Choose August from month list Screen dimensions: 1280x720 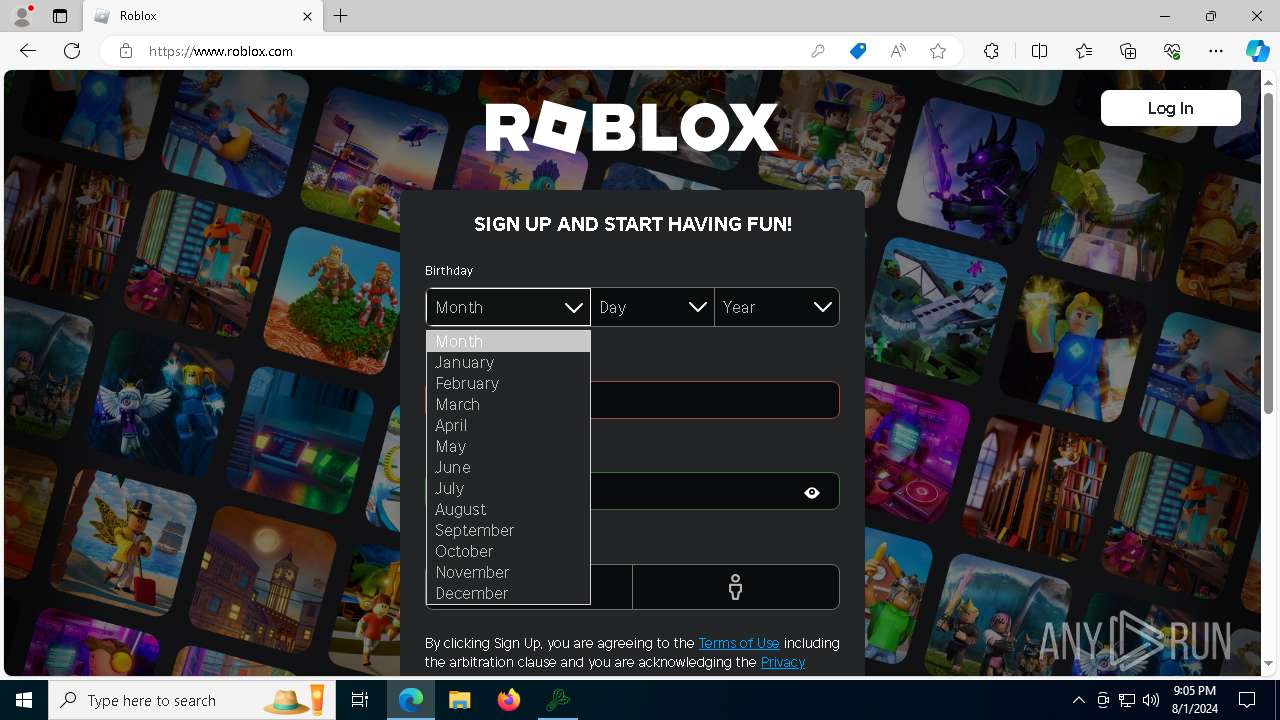tap(508, 510)
